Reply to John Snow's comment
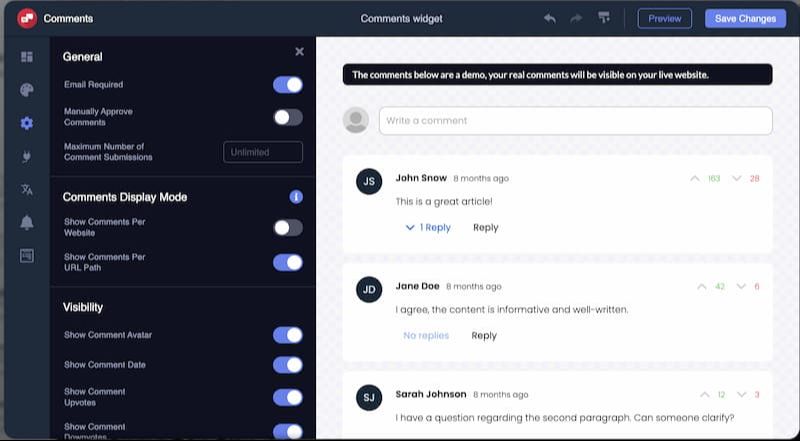Image resolution: width=800 pixels, height=441 pixels. pos(485,228)
